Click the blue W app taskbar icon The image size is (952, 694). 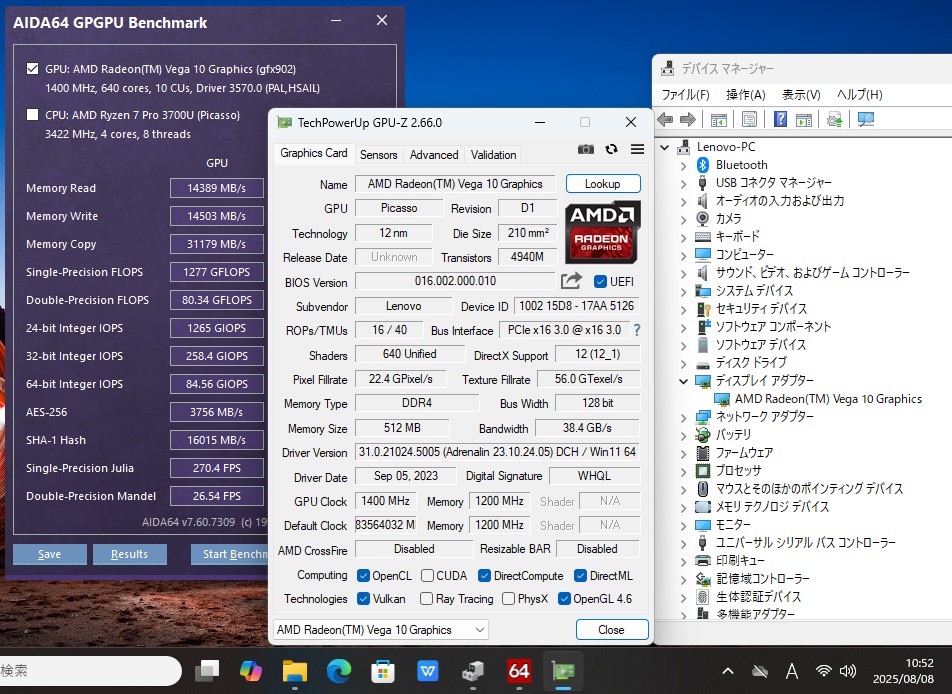coord(427,671)
